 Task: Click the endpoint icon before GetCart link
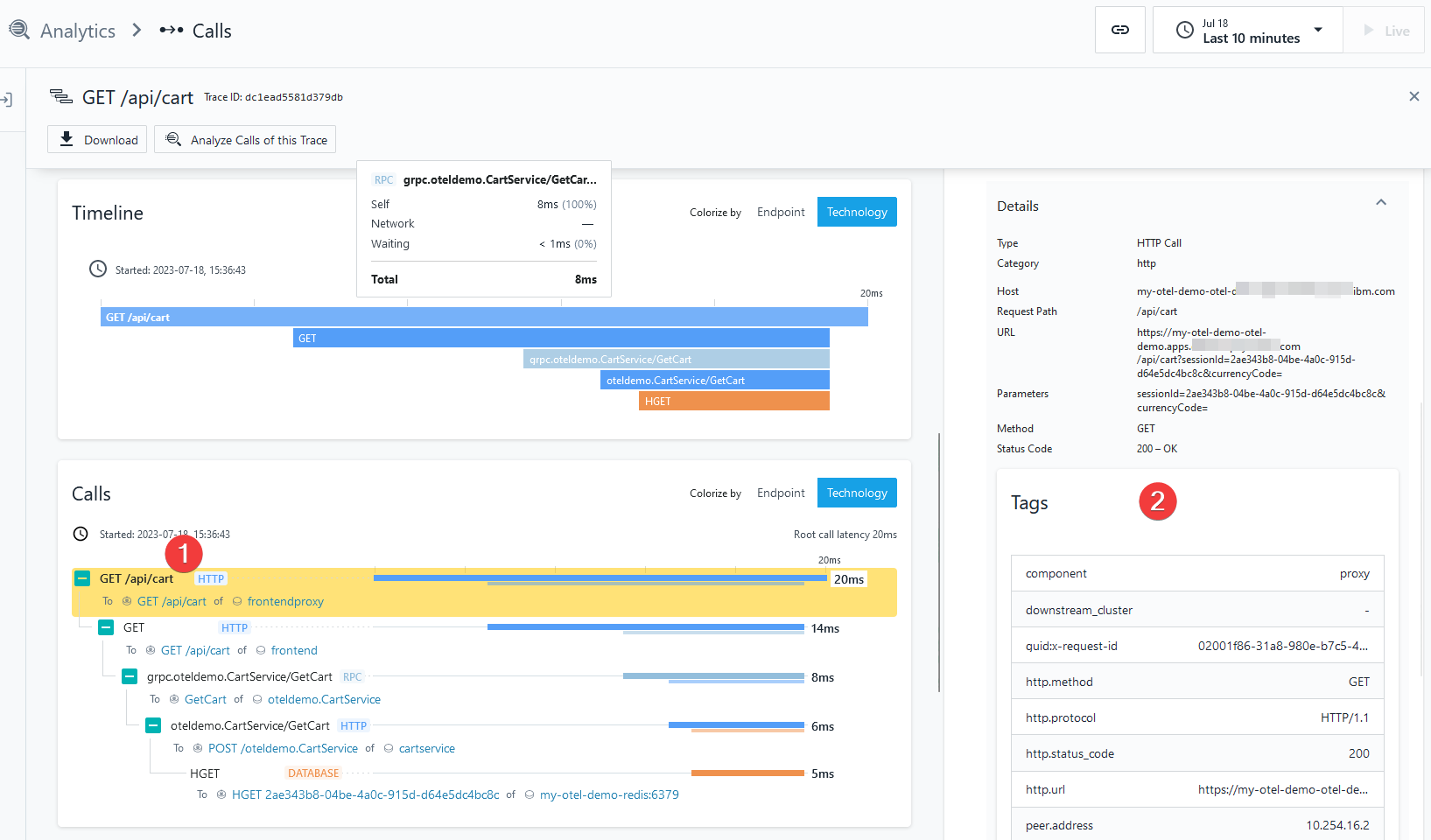(174, 699)
